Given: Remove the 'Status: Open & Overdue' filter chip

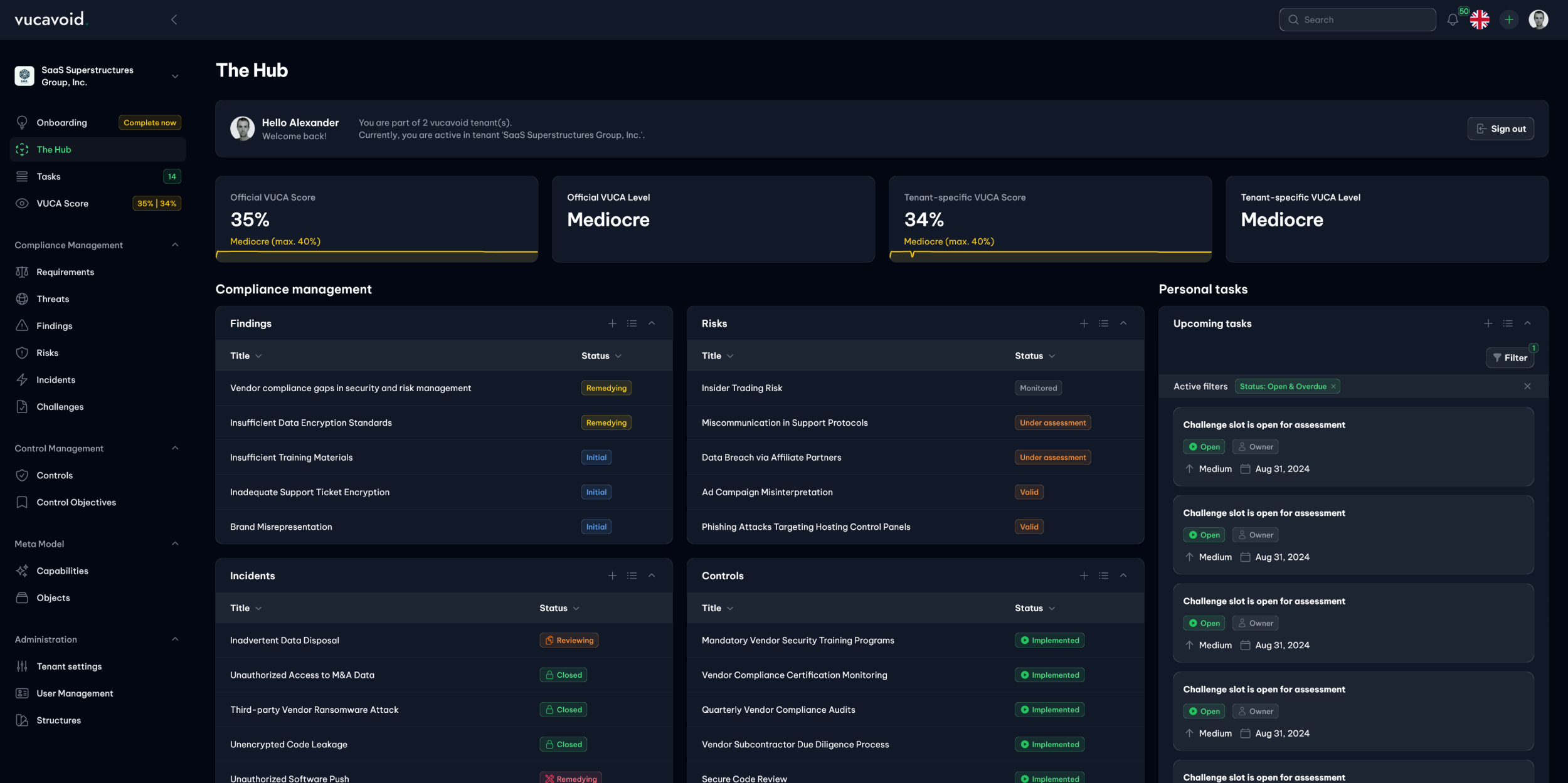Looking at the screenshot, I should (x=1333, y=386).
